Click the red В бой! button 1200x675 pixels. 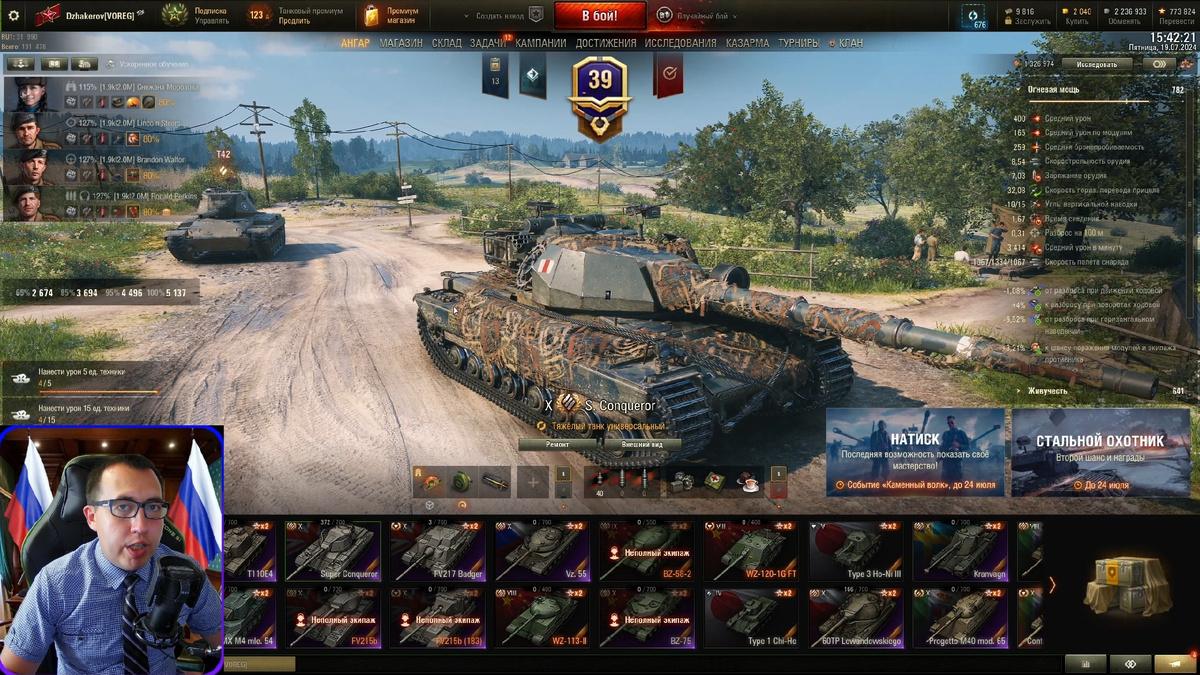pos(600,16)
